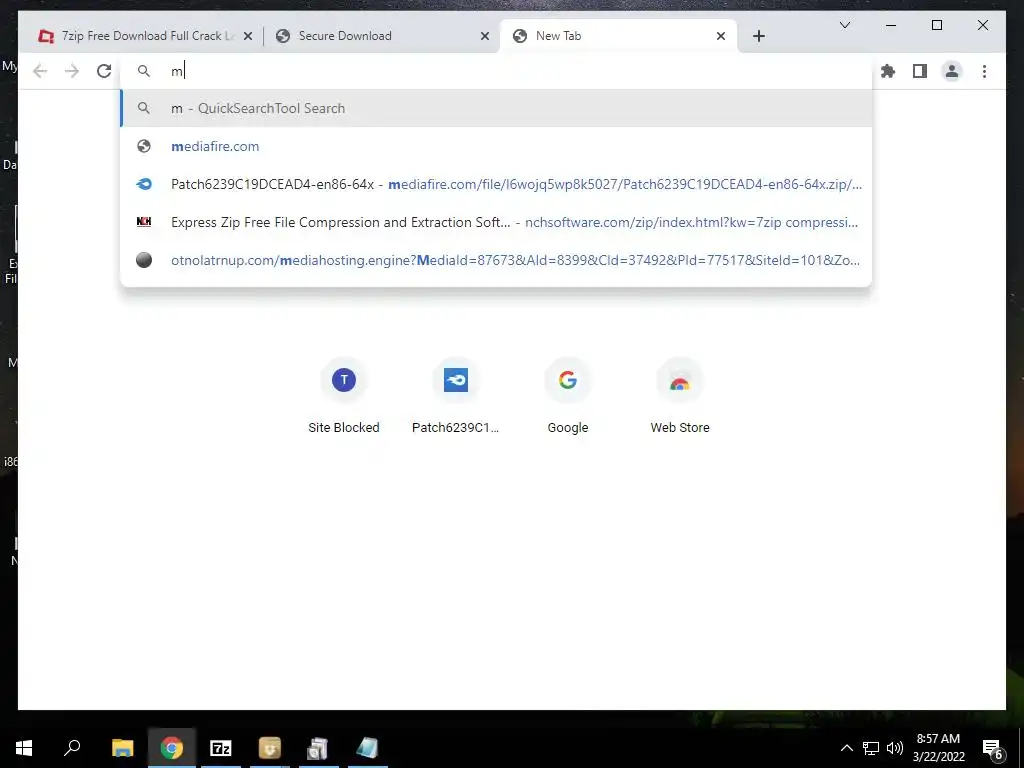Click the installer files taskbar icon
1024x768 pixels.
(318, 748)
